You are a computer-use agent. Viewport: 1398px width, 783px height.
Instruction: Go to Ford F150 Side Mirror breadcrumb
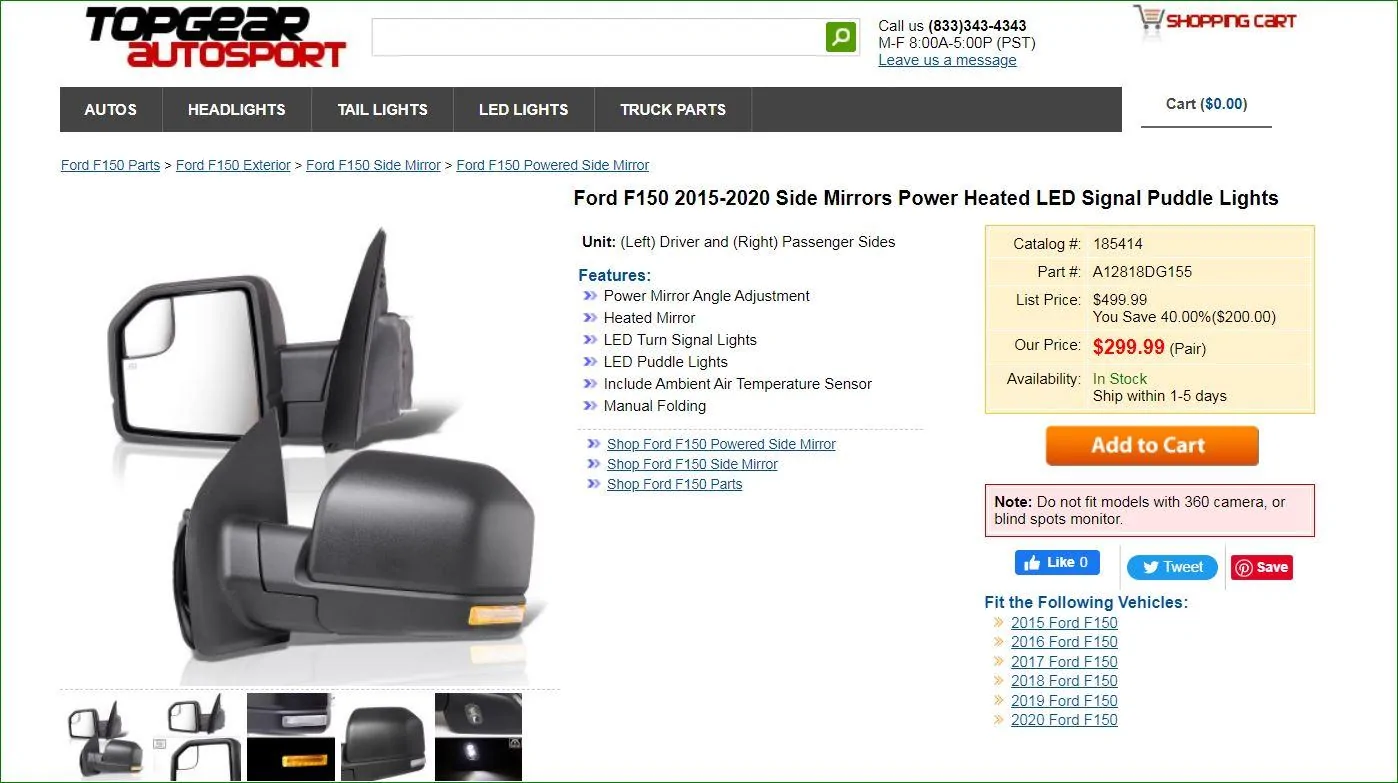[373, 165]
